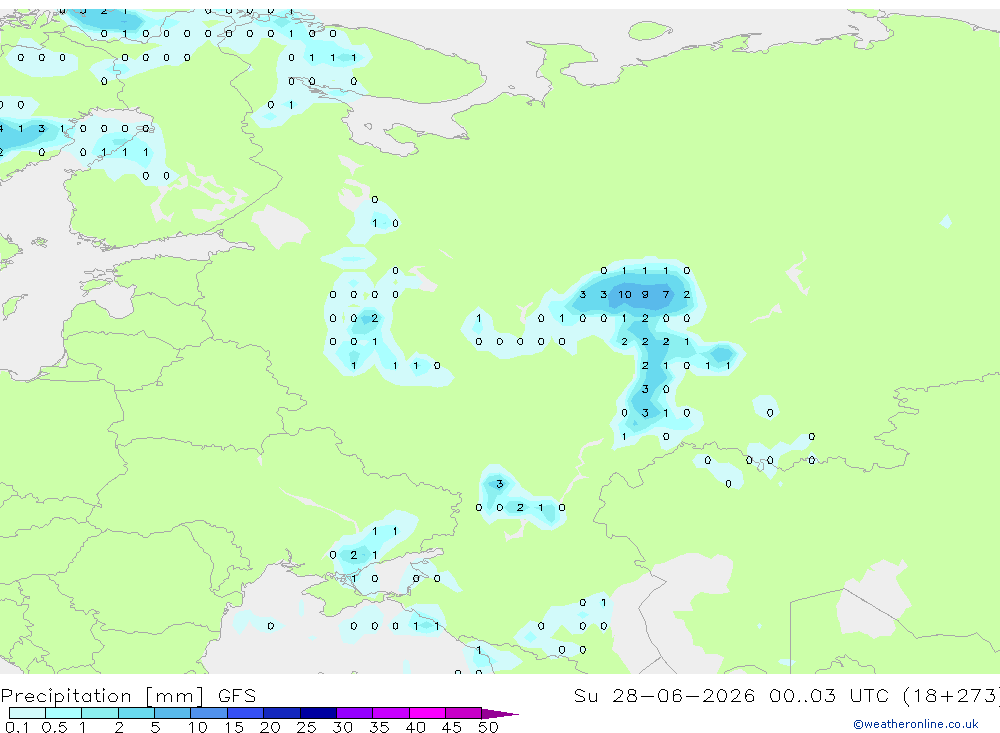The width and height of the screenshot is (1000, 733).
Task: Select the 30–35 mm purple legend swatch
Action: point(354,713)
